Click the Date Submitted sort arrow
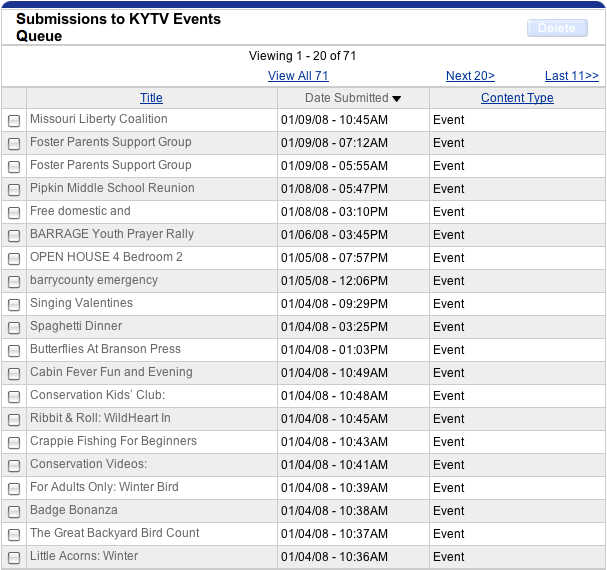 coord(396,99)
